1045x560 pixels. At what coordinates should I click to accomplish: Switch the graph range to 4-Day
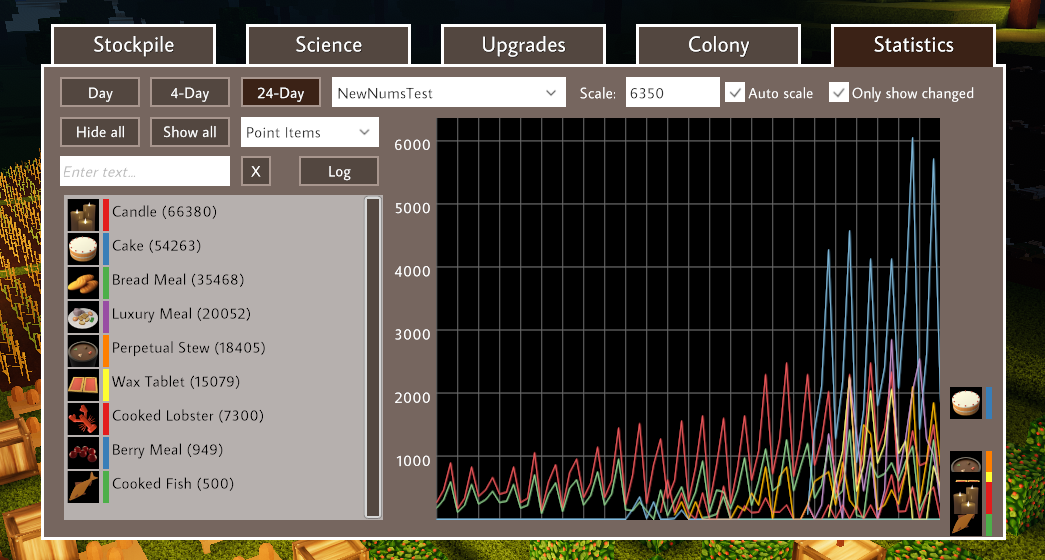click(190, 93)
